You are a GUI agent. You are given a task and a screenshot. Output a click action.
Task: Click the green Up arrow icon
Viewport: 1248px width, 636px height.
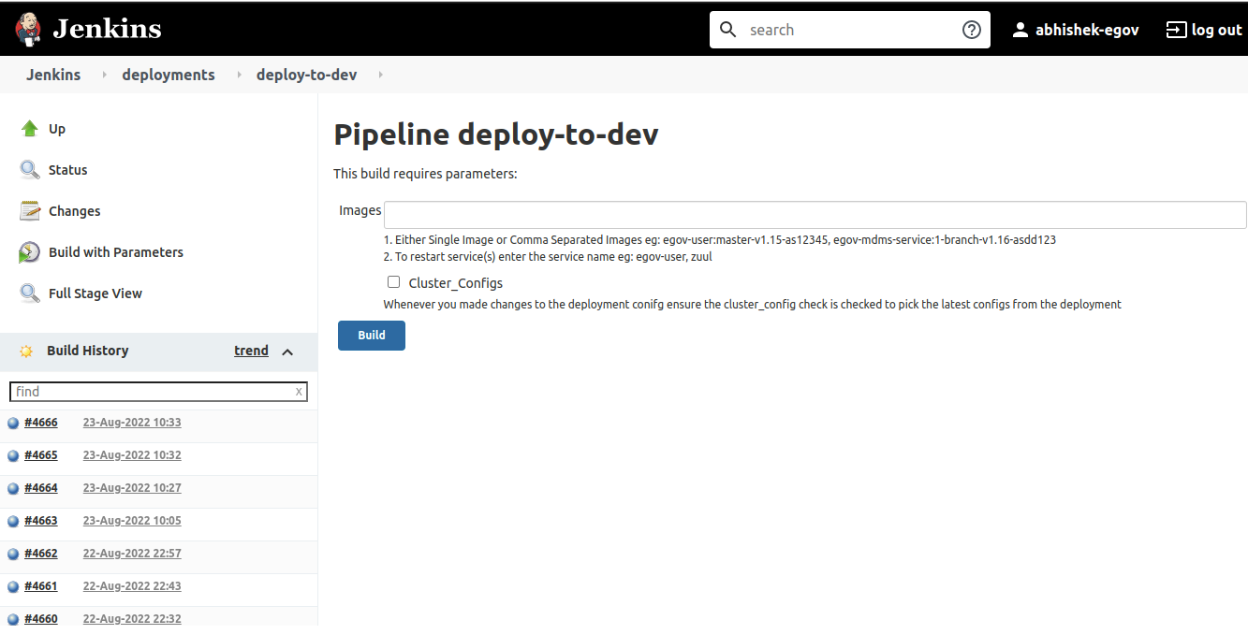[30, 129]
